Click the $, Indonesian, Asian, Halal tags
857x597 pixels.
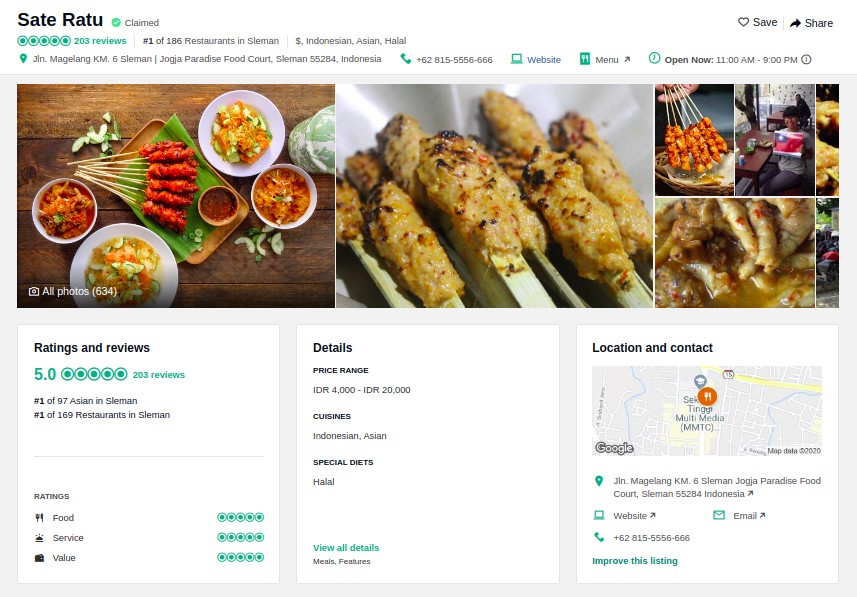click(x=350, y=41)
